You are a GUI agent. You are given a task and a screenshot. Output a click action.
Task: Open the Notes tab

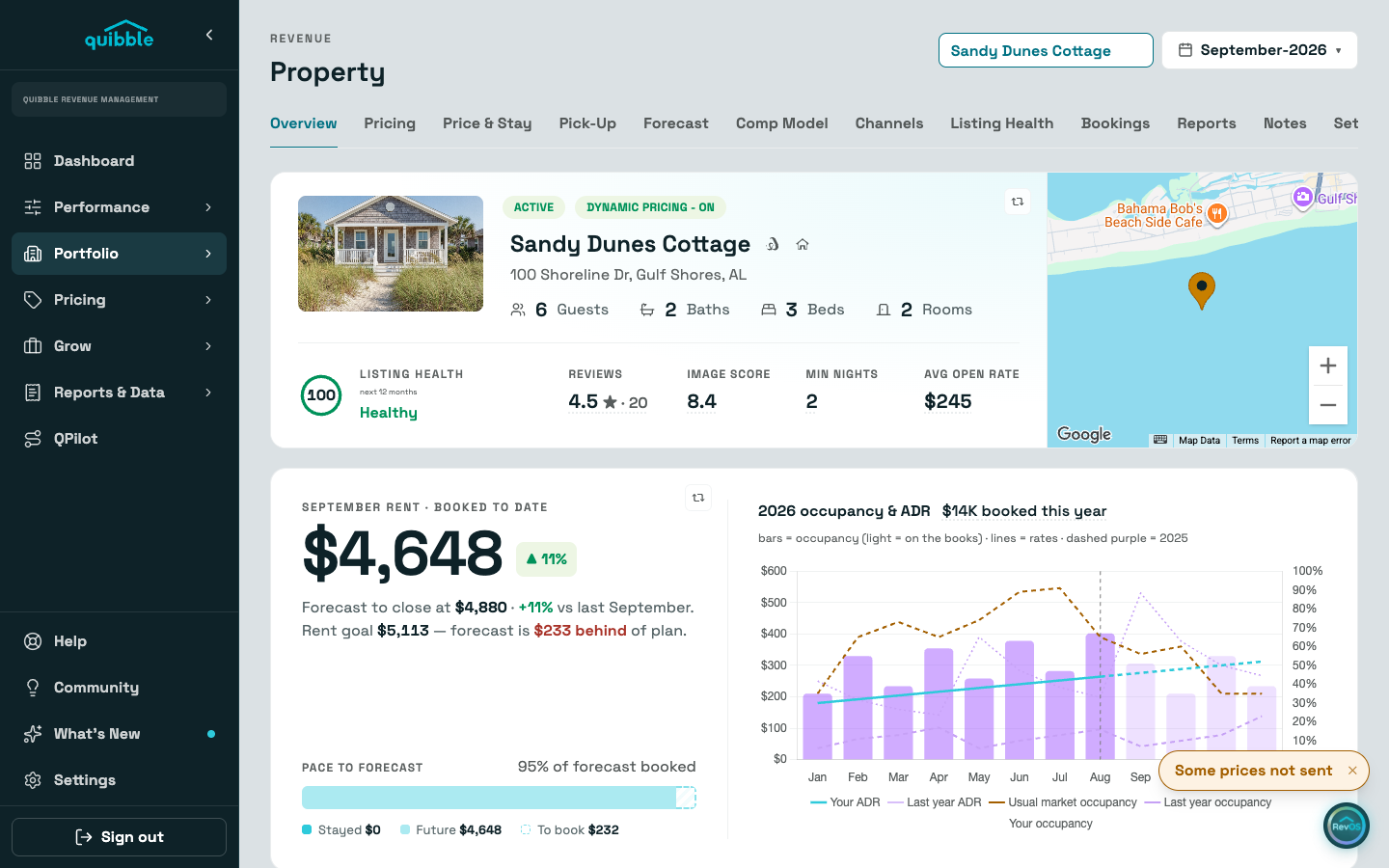tap(1285, 123)
